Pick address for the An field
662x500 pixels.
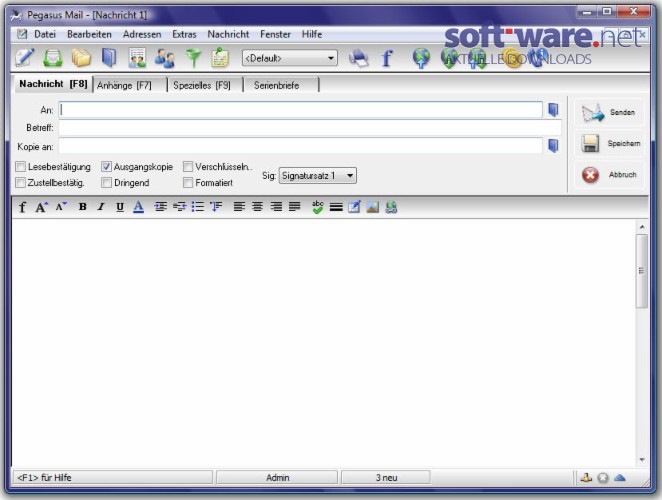click(x=553, y=110)
